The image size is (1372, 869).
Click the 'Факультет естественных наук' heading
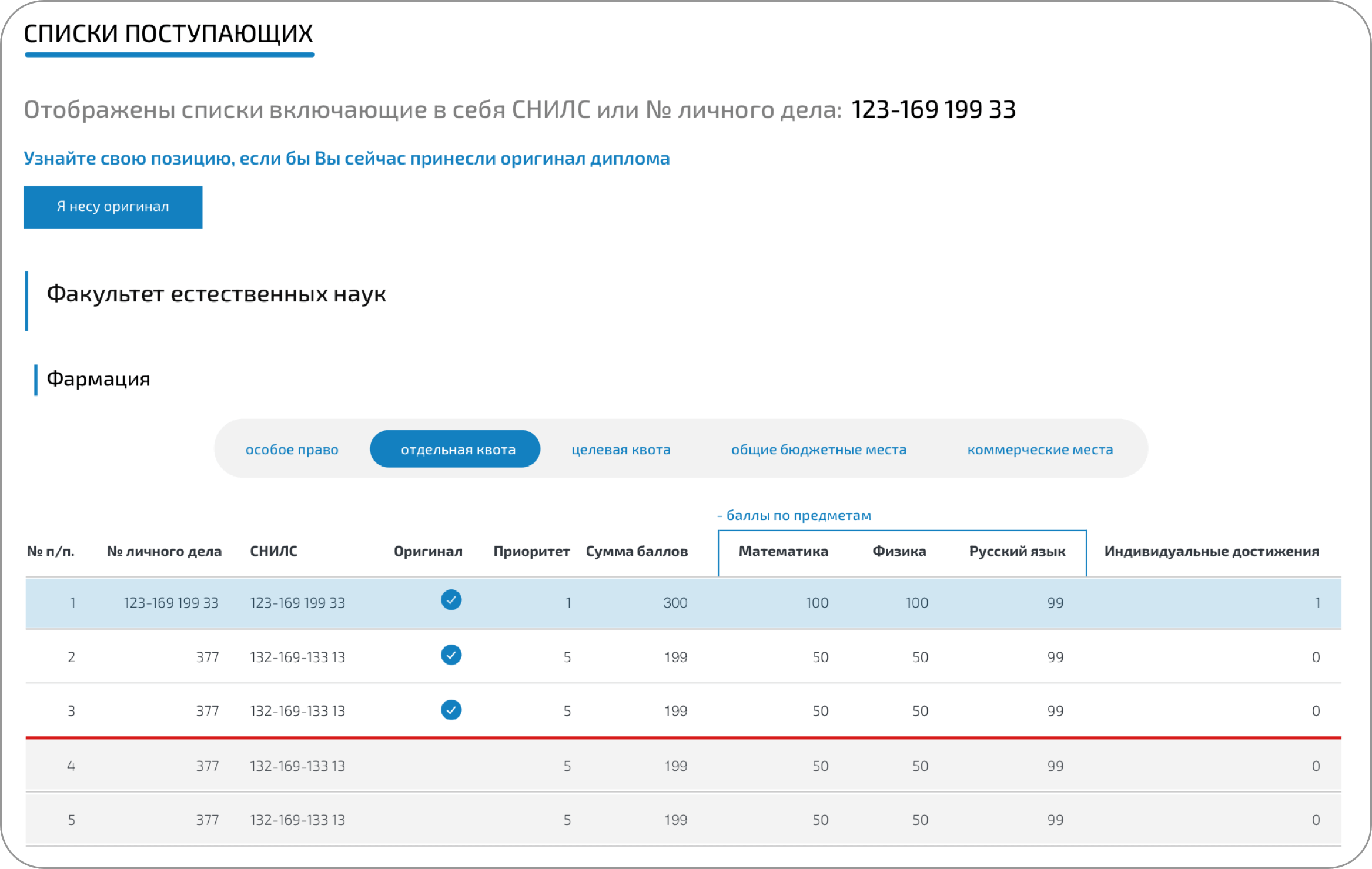(216, 294)
